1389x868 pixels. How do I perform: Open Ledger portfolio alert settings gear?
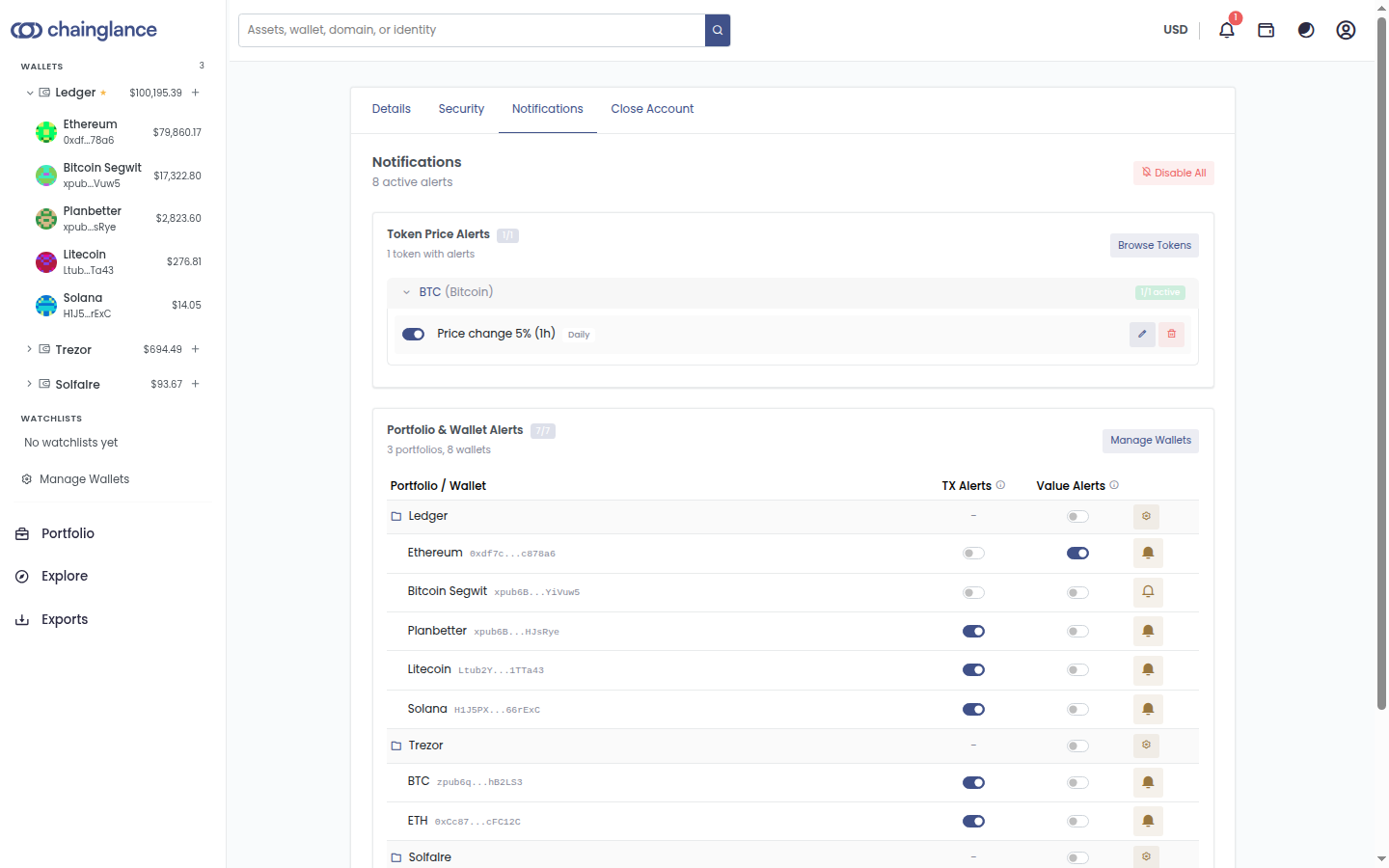1146,516
